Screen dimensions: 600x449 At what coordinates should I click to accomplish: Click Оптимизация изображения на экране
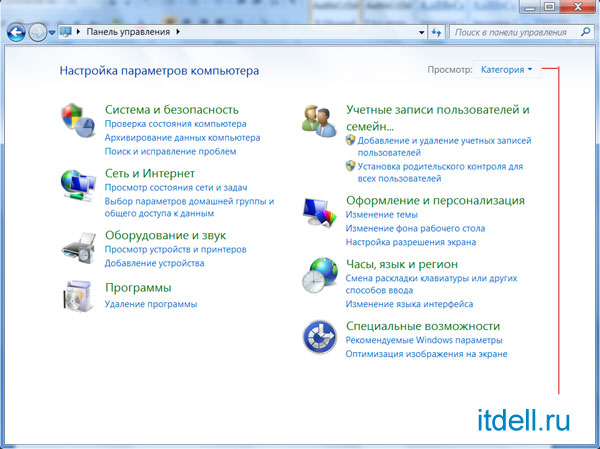(x=426, y=354)
